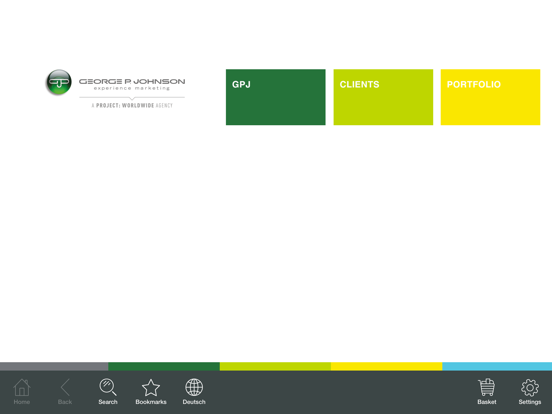The height and width of the screenshot is (414, 552).
Task: Select the dark green color bar segment
Action: [x=164, y=366]
